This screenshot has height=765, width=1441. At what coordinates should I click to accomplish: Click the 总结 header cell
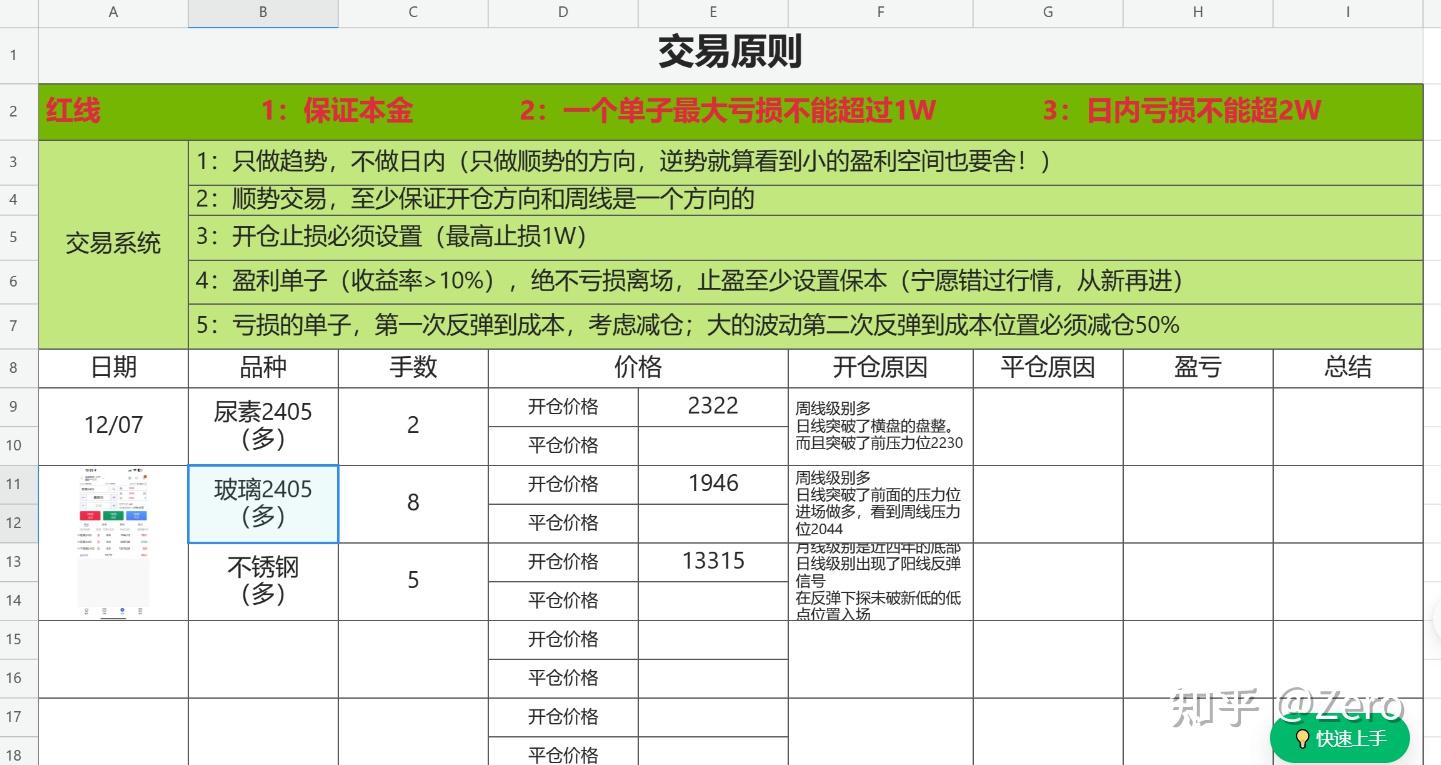[x=1348, y=368]
